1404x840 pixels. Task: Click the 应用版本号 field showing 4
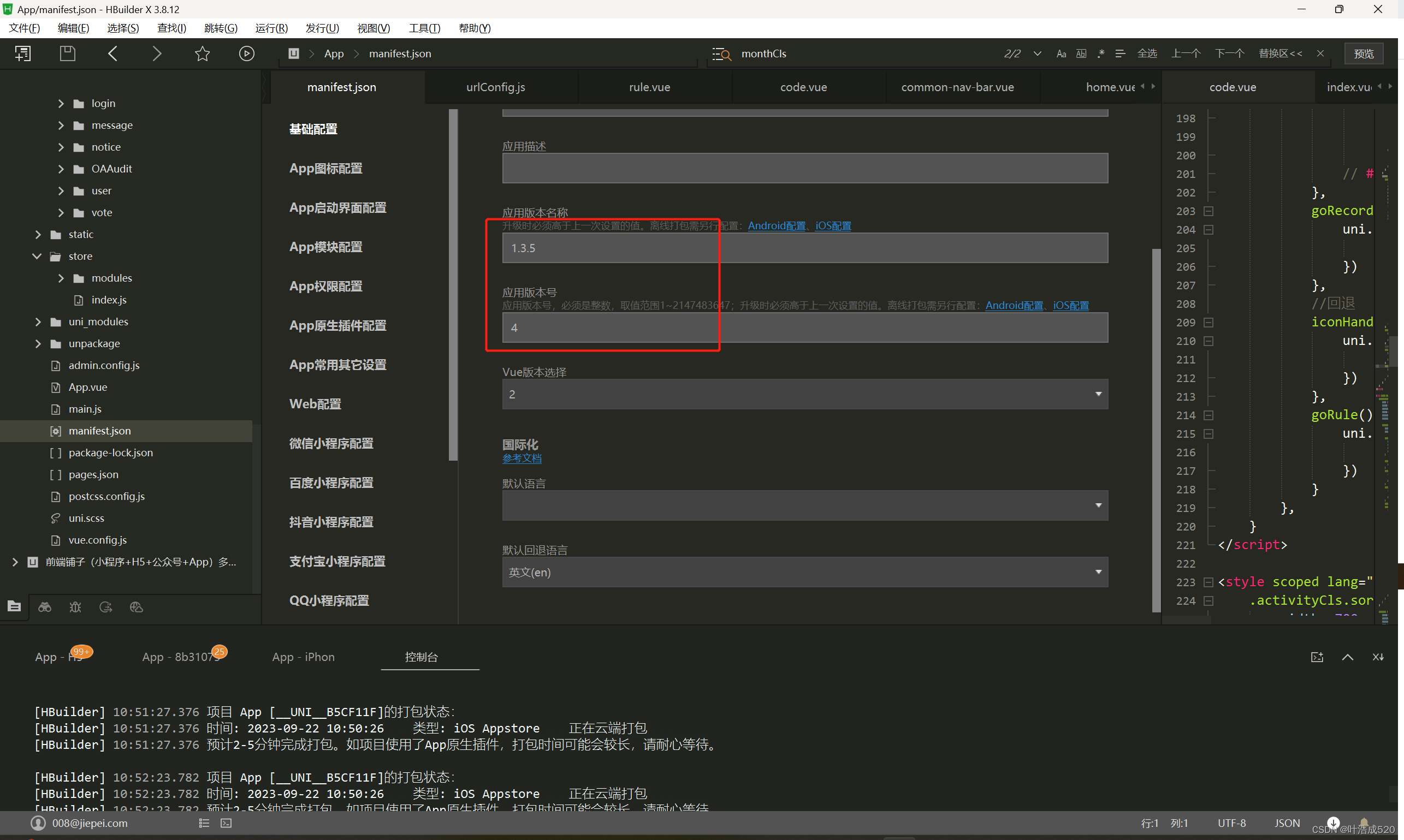point(805,327)
